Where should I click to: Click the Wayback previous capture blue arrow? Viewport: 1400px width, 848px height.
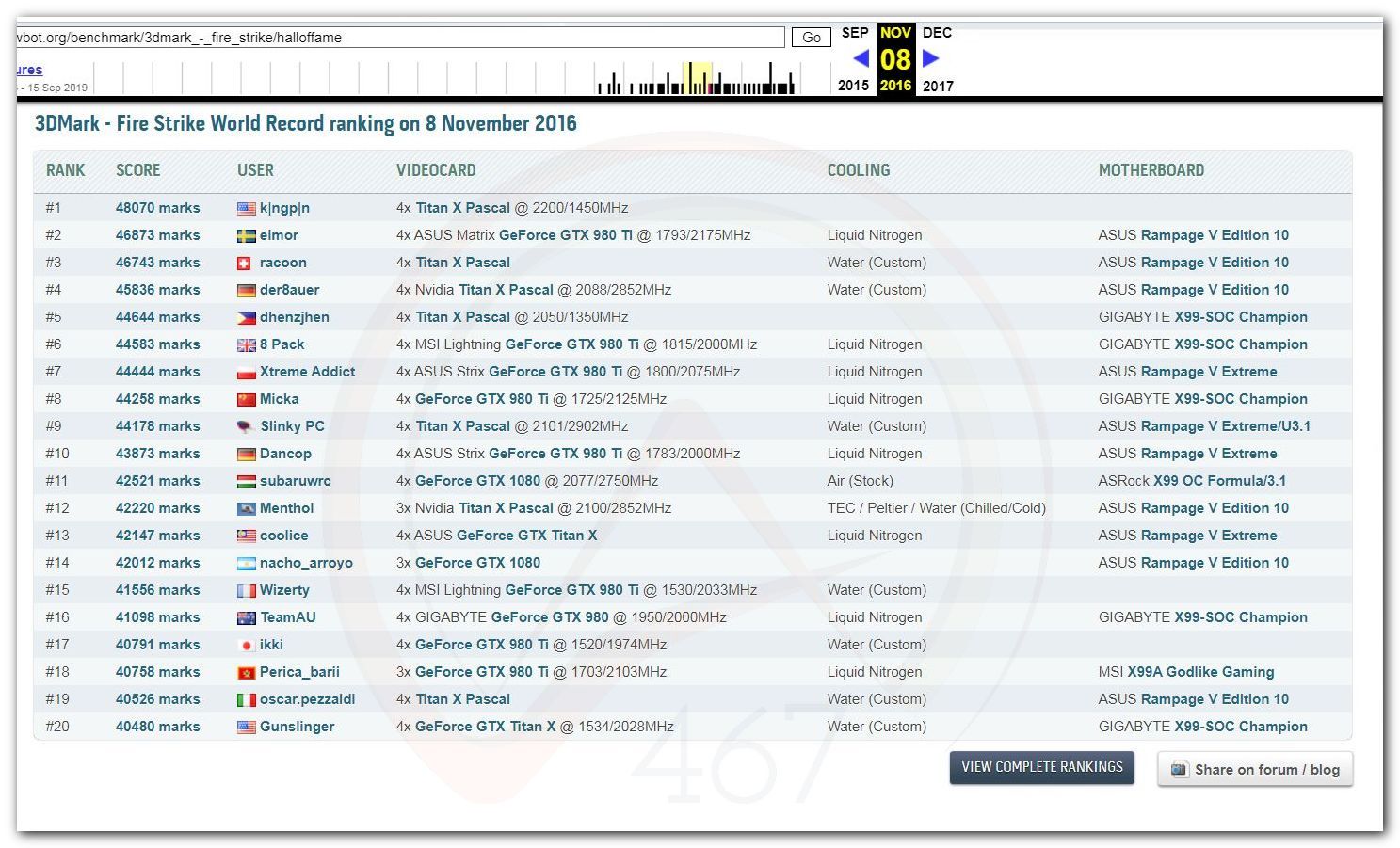point(861,58)
